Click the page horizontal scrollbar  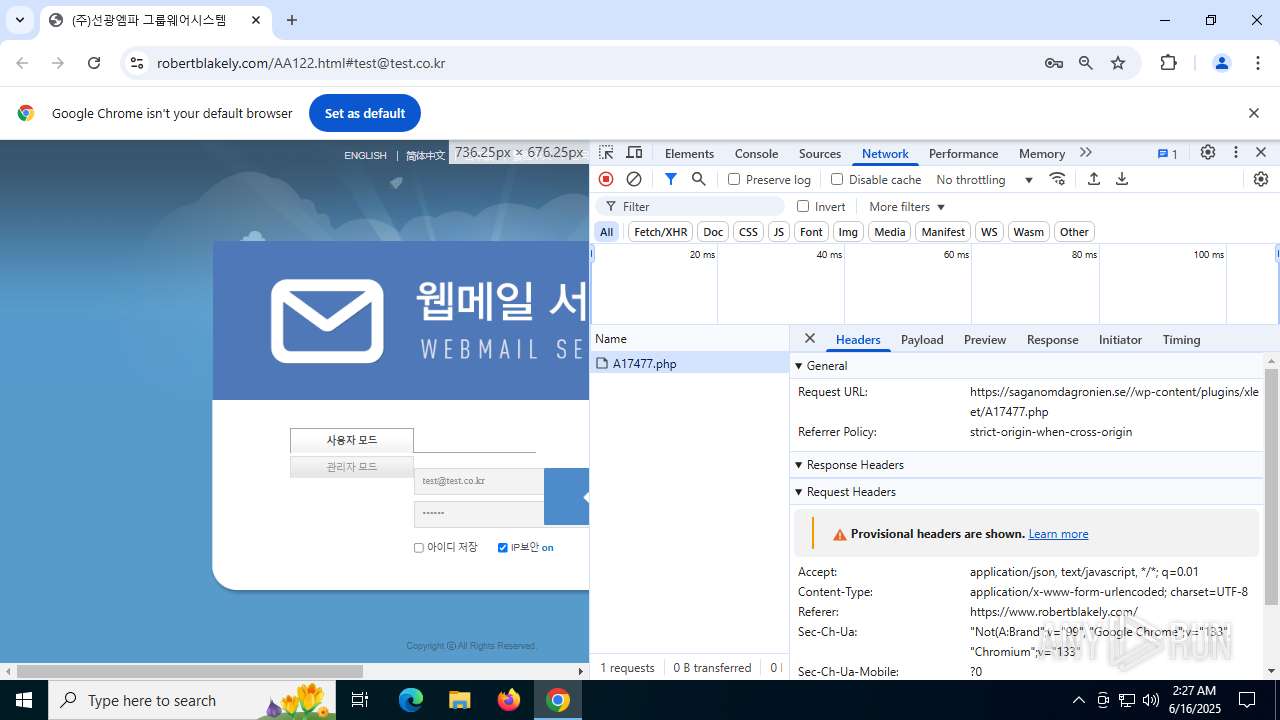pos(190,671)
